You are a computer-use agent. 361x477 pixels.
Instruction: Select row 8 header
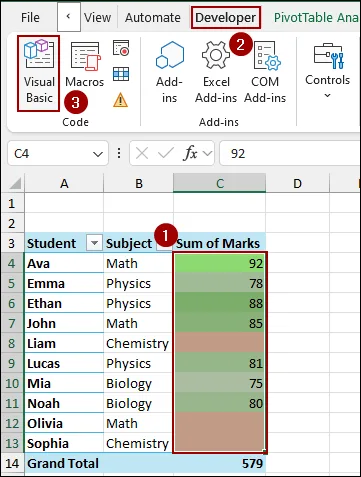12,343
